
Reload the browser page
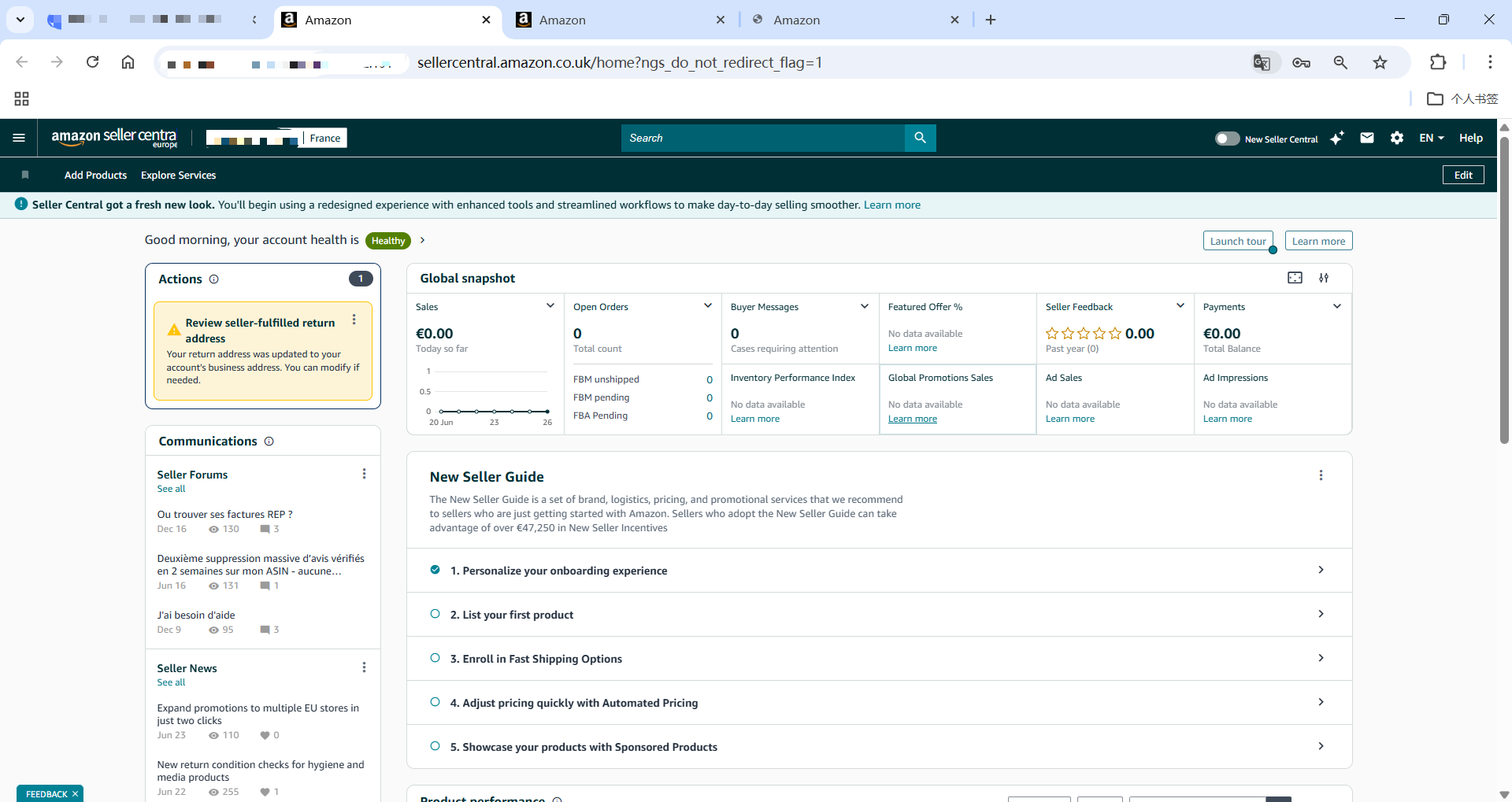point(92,62)
